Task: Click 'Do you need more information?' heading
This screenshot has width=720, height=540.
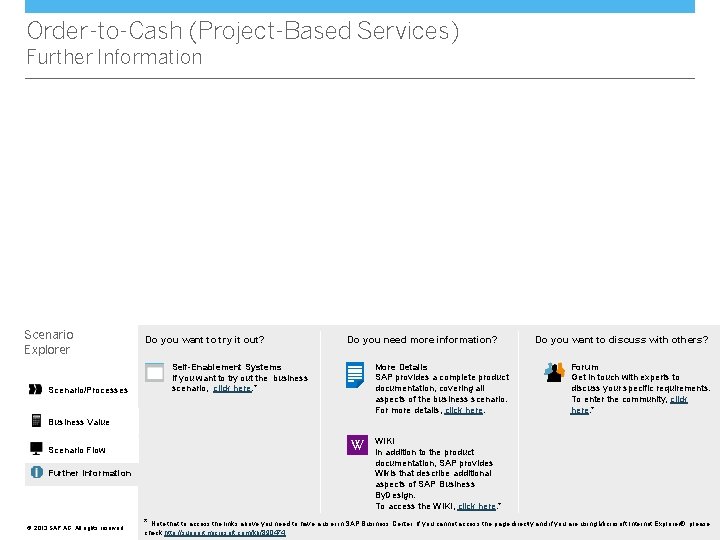Action: [422, 340]
